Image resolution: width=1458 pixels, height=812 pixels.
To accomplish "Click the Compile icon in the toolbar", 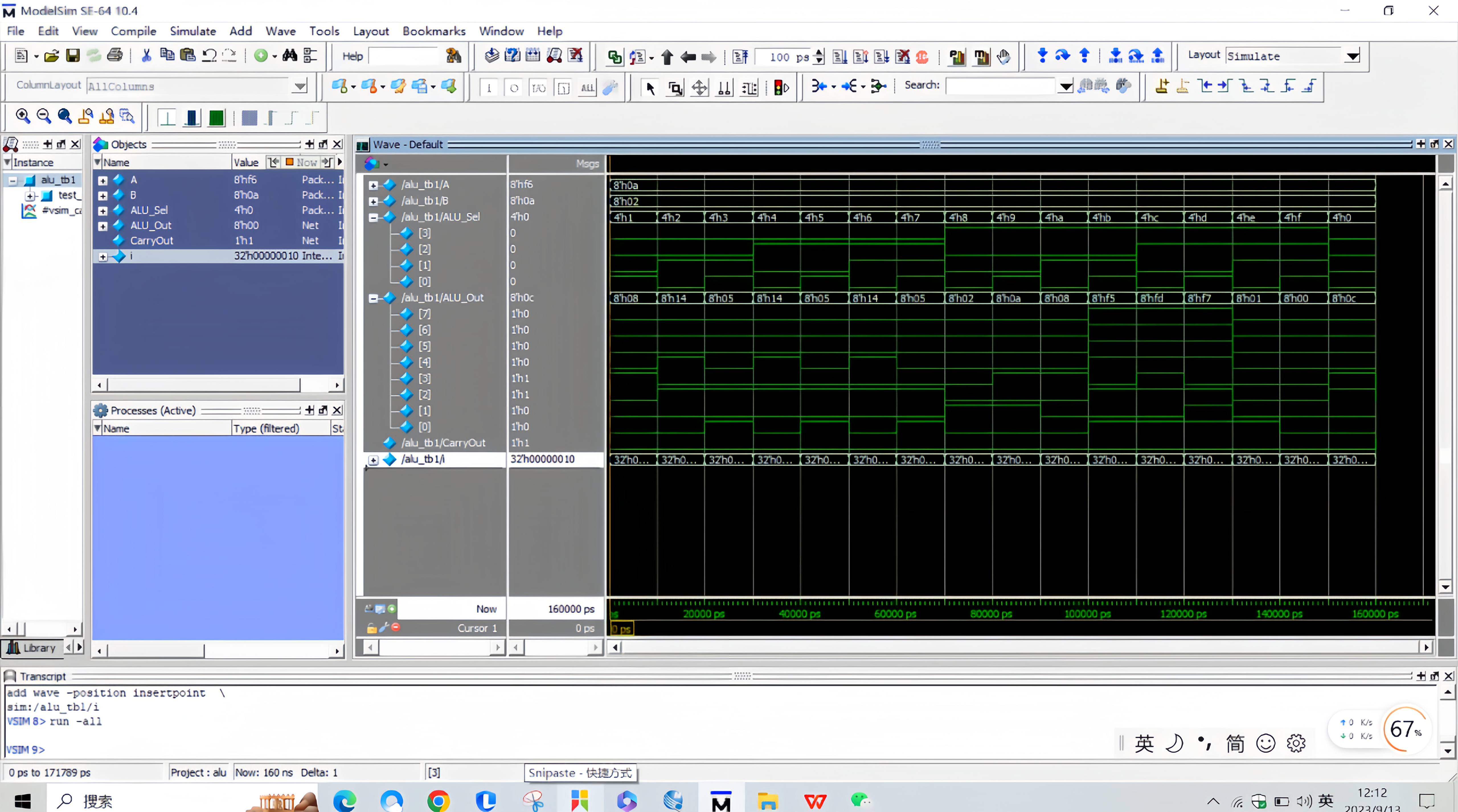I will pyautogui.click(x=492, y=56).
